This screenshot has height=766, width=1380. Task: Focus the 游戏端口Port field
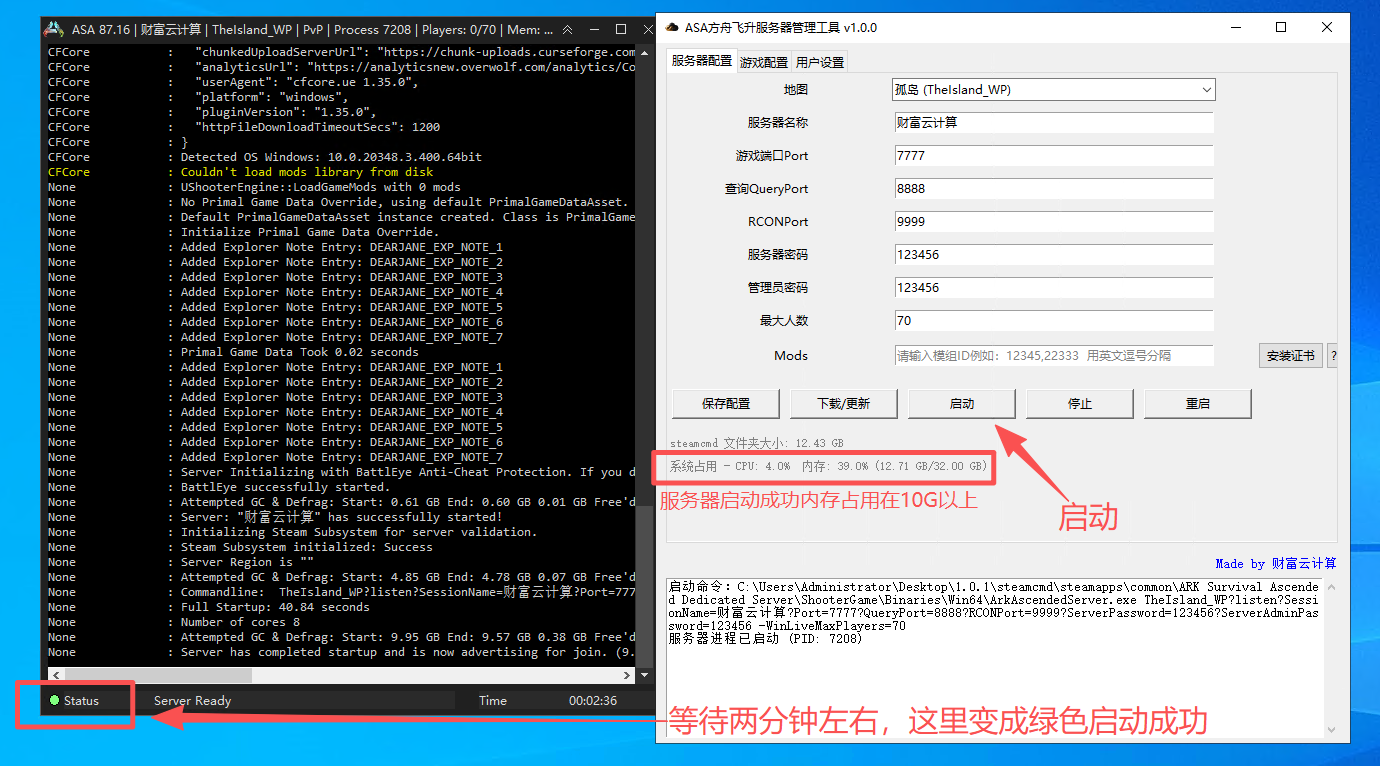click(x=1053, y=156)
